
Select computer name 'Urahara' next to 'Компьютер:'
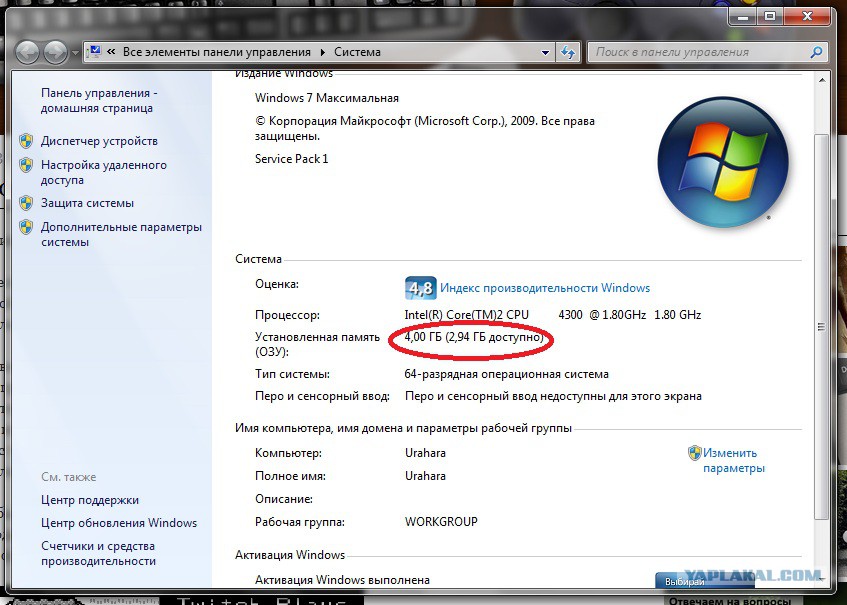click(x=425, y=453)
